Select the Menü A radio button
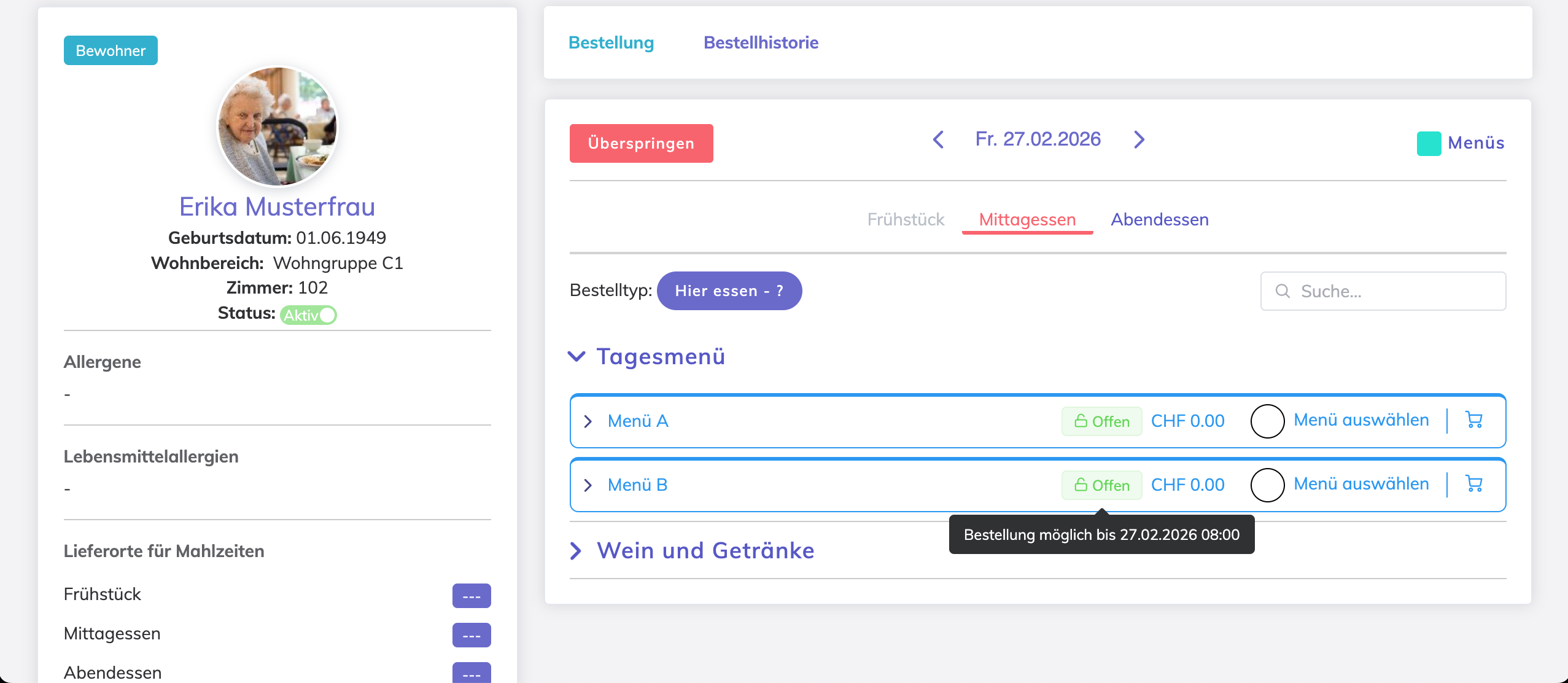Screen dimensions: 1568x683 click(x=1267, y=421)
